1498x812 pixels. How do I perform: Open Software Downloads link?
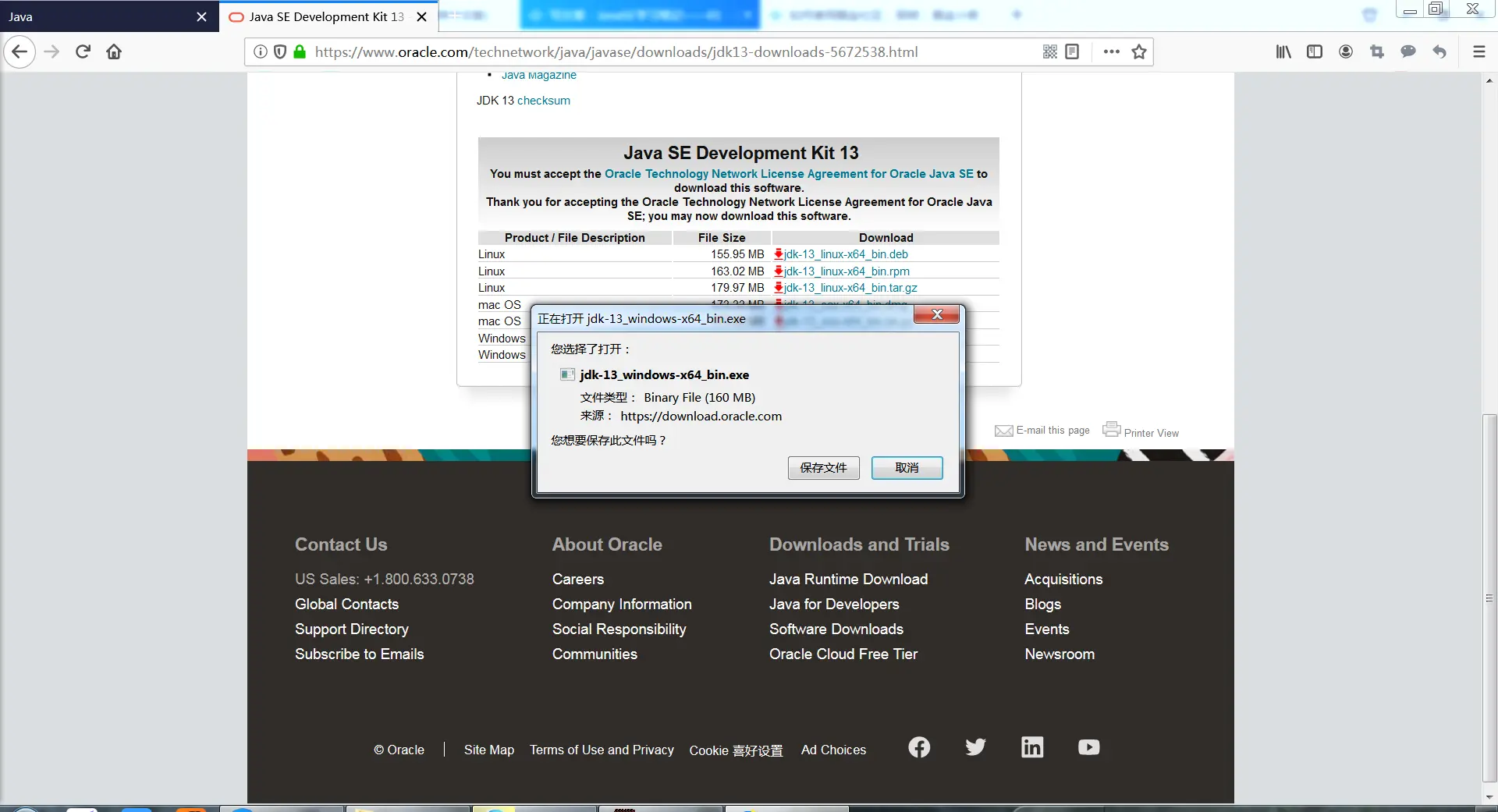[836, 629]
